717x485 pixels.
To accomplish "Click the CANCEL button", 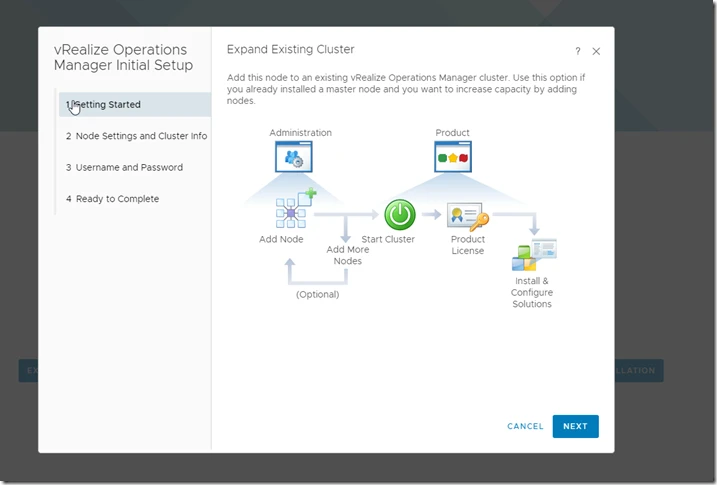I will pyautogui.click(x=525, y=426).
